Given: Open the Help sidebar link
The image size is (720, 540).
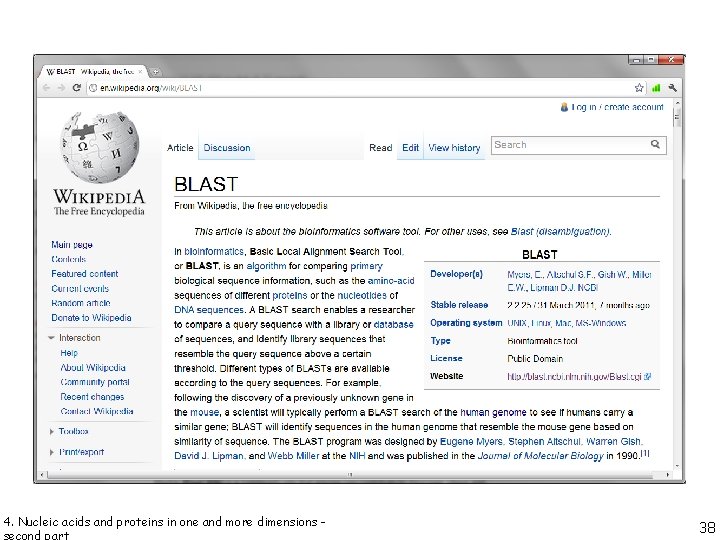Looking at the screenshot, I should click(x=69, y=353).
